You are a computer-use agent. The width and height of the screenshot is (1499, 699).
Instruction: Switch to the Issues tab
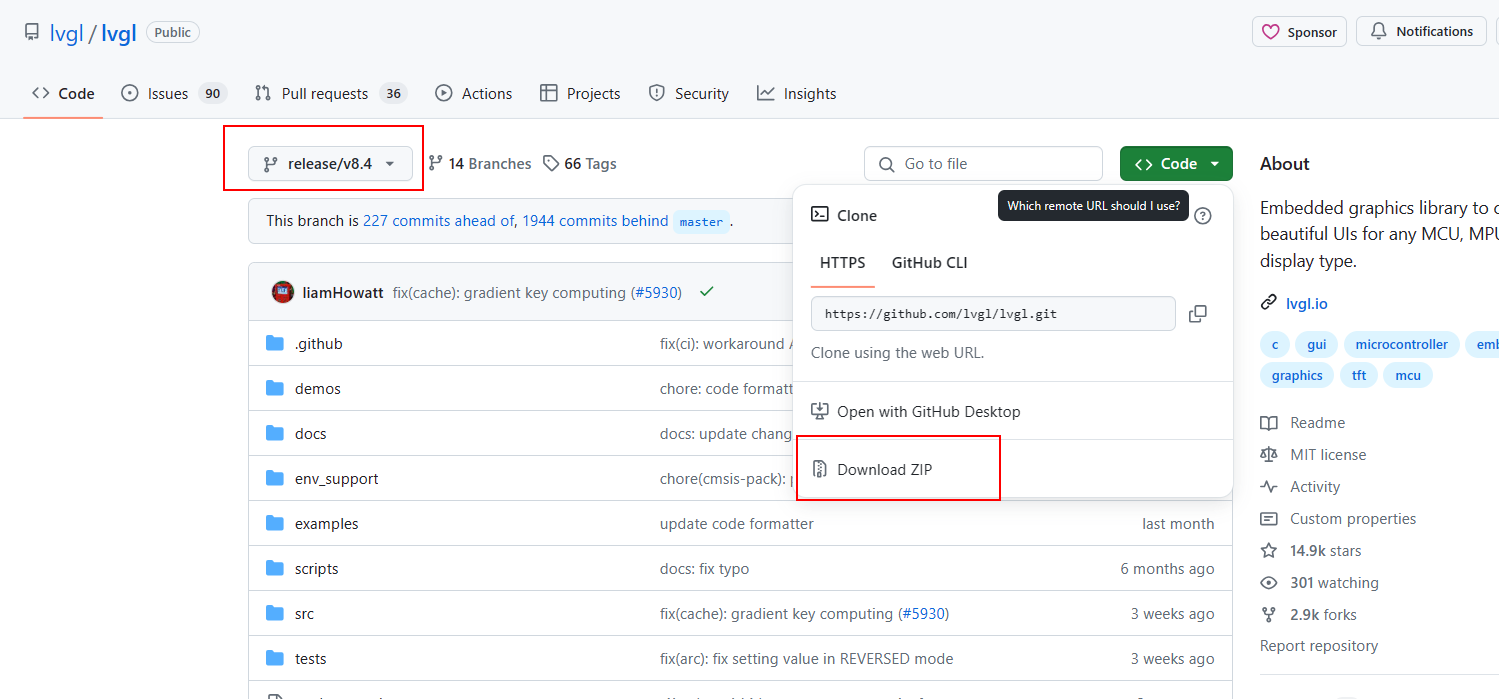[x=174, y=94]
